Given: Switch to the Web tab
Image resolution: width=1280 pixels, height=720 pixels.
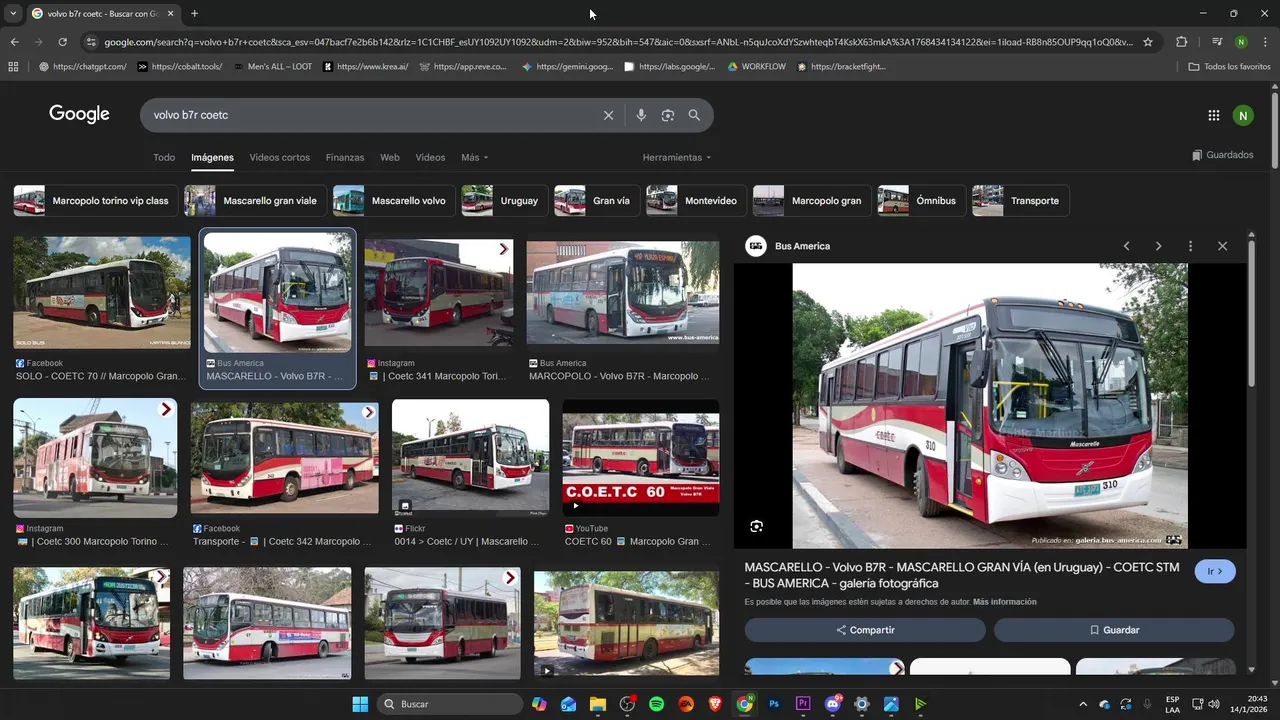Looking at the screenshot, I should tap(390, 158).
